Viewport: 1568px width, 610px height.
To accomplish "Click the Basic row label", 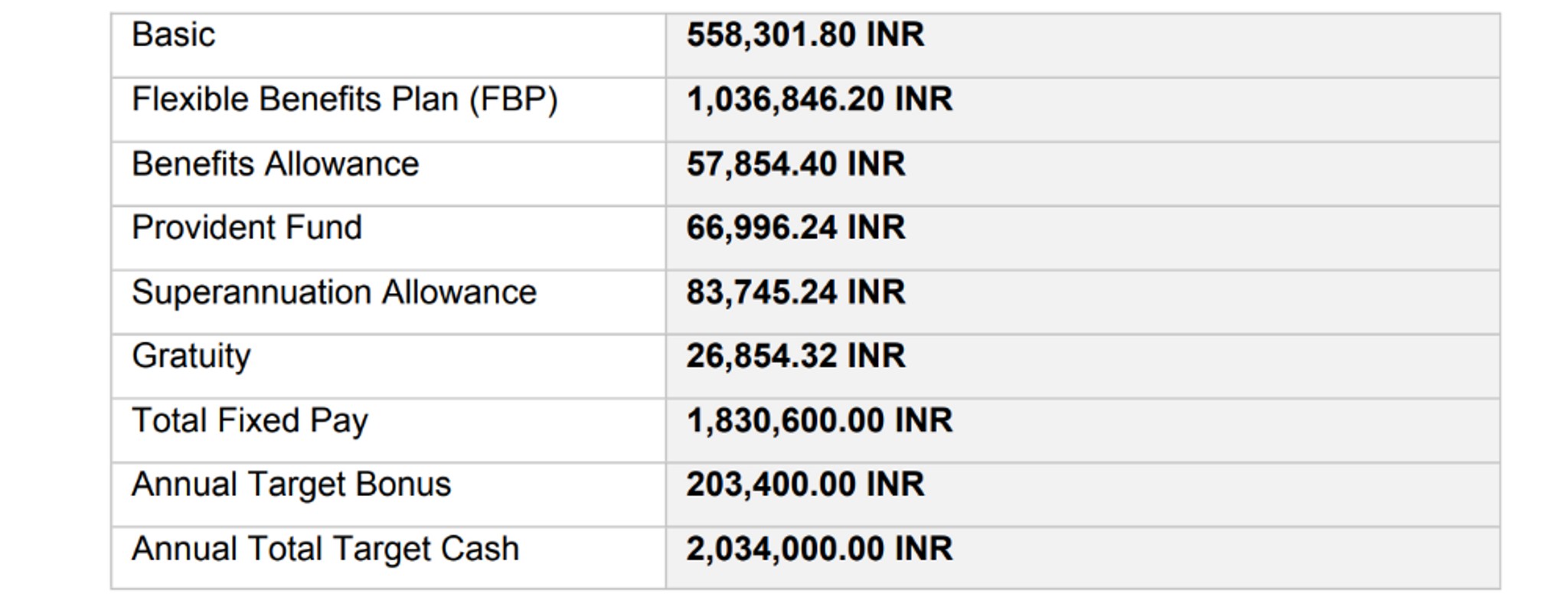I will (x=173, y=34).
